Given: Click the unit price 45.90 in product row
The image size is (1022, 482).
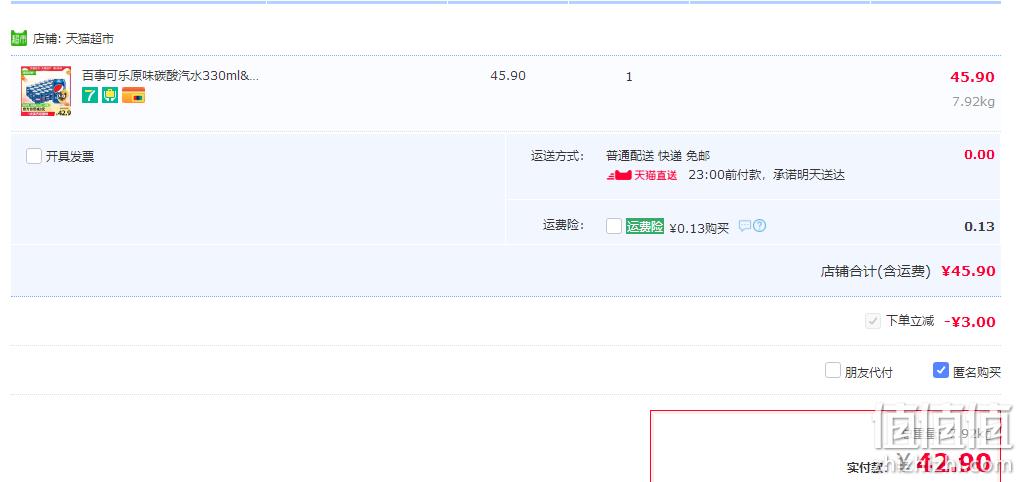Looking at the screenshot, I should pyautogui.click(x=508, y=76).
